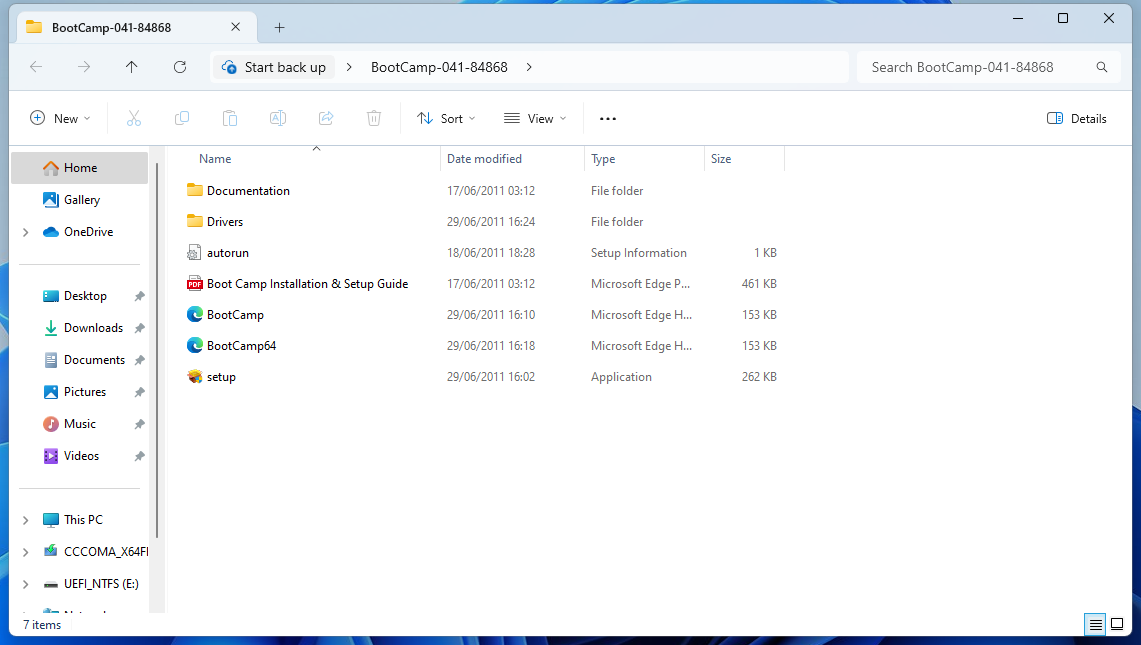Minimize the File Explorer window
Screen dimensions: 1141x645
coord(1018,18)
